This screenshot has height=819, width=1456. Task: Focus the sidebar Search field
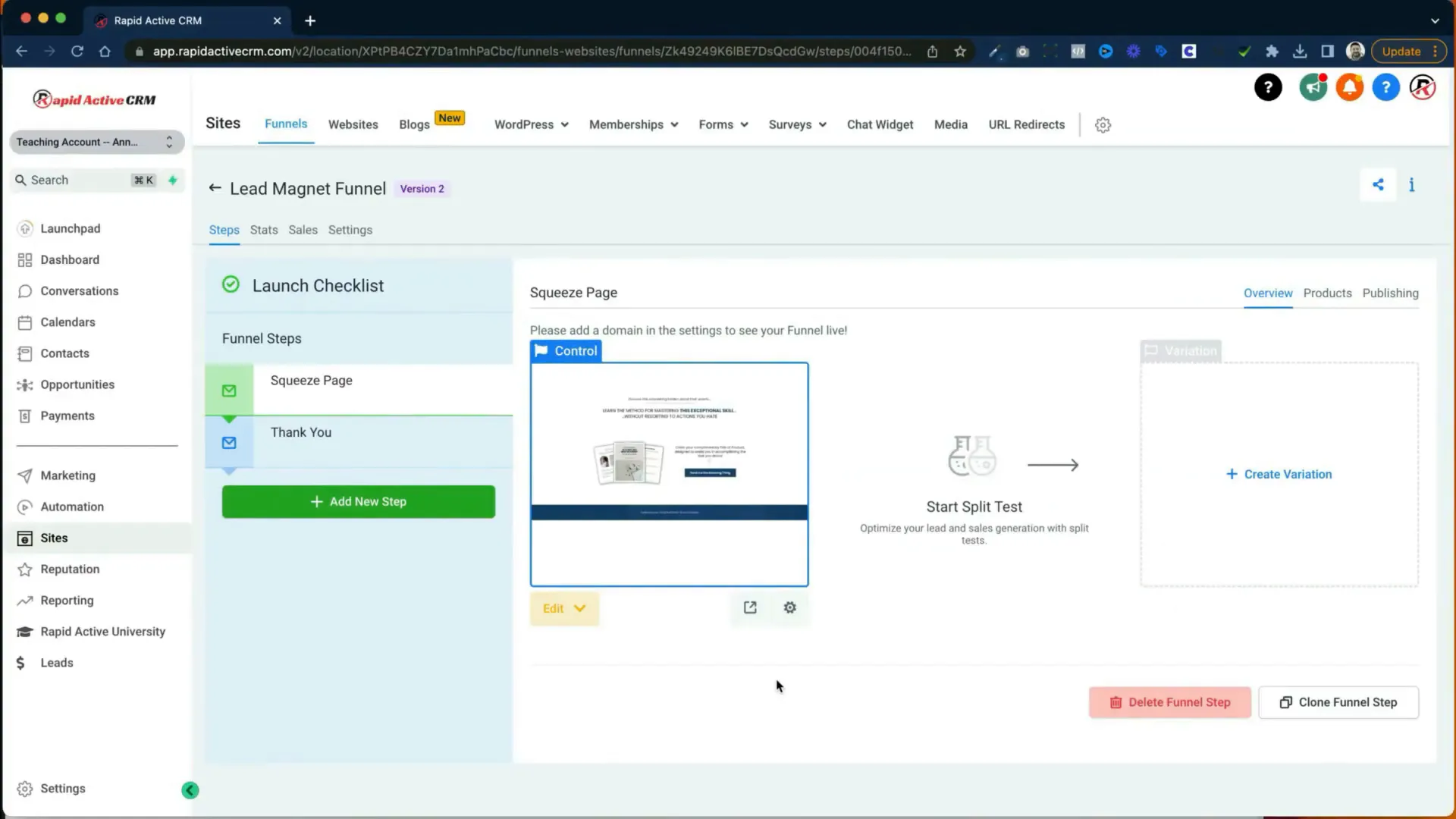(96, 180)
